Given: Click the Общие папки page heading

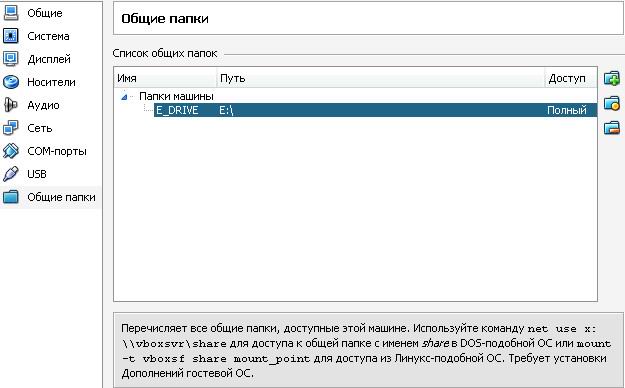Looking at the screenshot, I should (165, 19).
